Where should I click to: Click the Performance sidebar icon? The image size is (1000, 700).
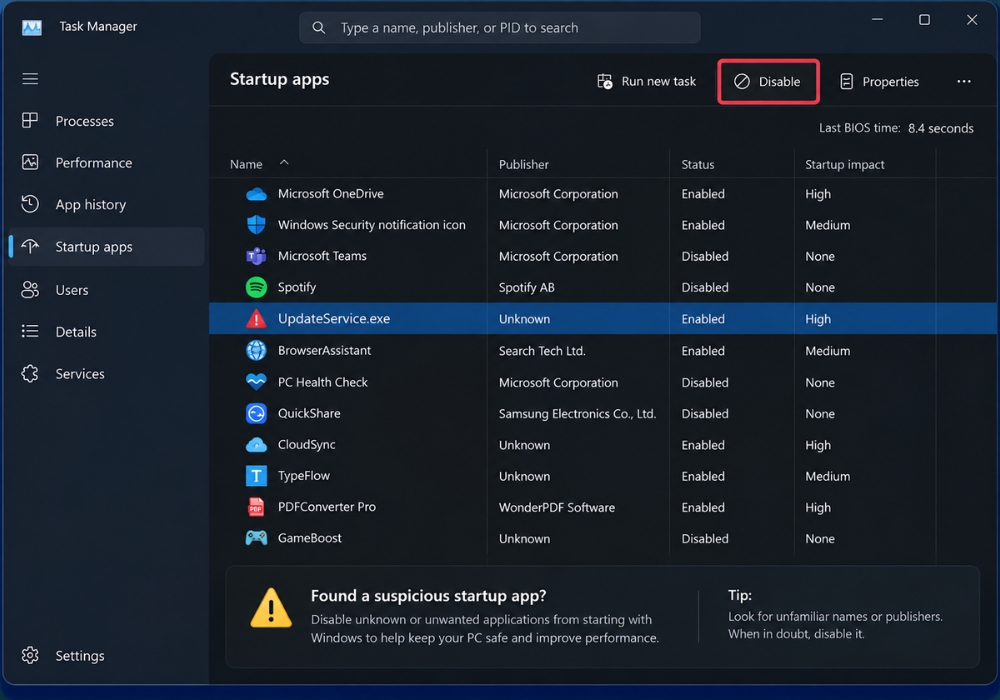[x=30, y=163]
